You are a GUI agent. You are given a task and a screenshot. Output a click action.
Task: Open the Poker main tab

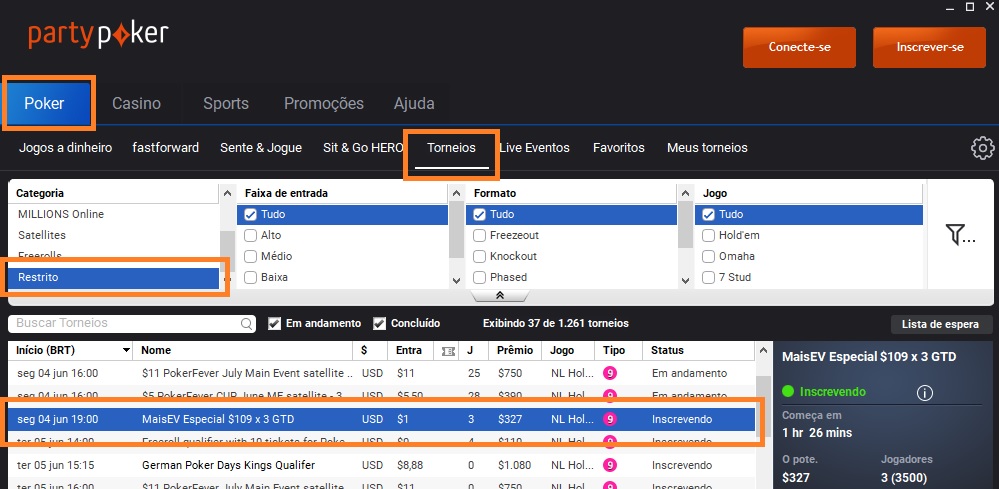(45, 103)
